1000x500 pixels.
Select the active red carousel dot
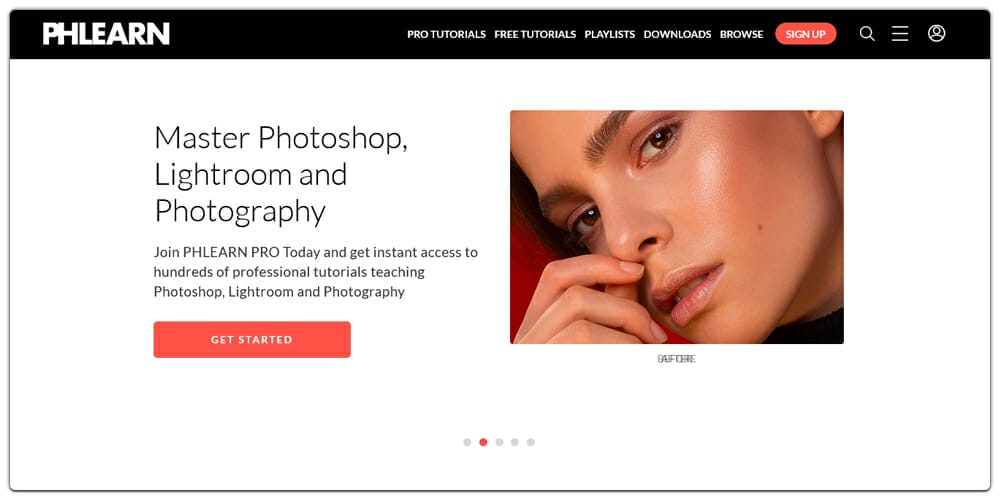coord(483,442)
